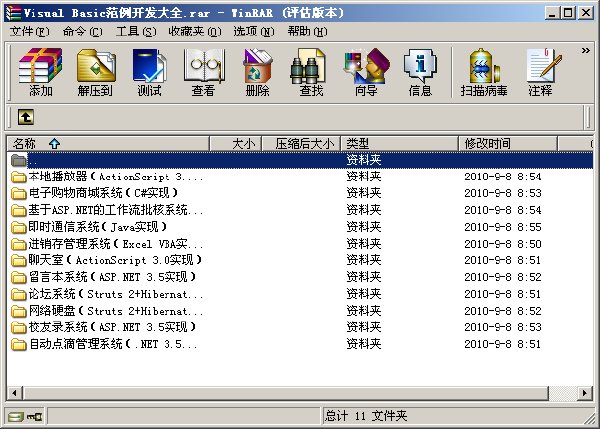Image resolution: width=600 pixels, height=429 pixels.
Task: Select 聊天室(ActionScript 3.0实现) name
Action: [x=115, y=260]
